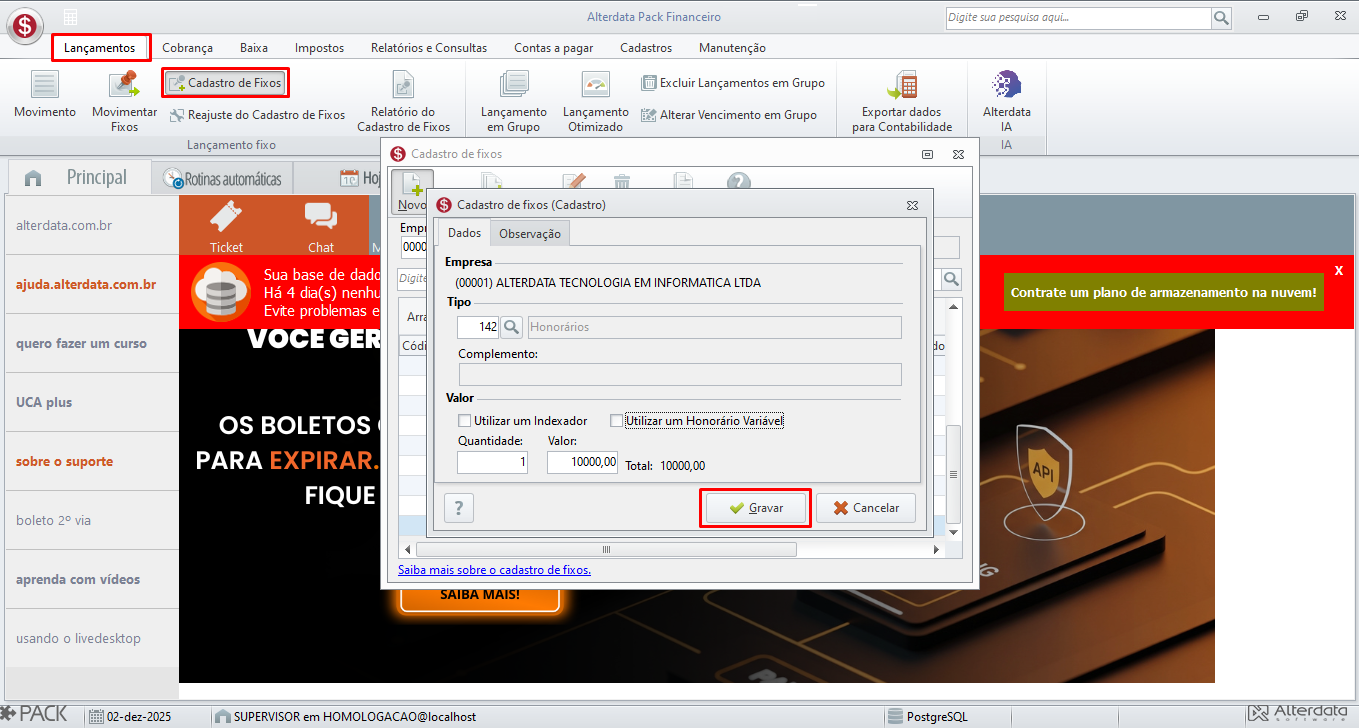Switch to the Contas a pagar tab

click(x=553, y=48)
